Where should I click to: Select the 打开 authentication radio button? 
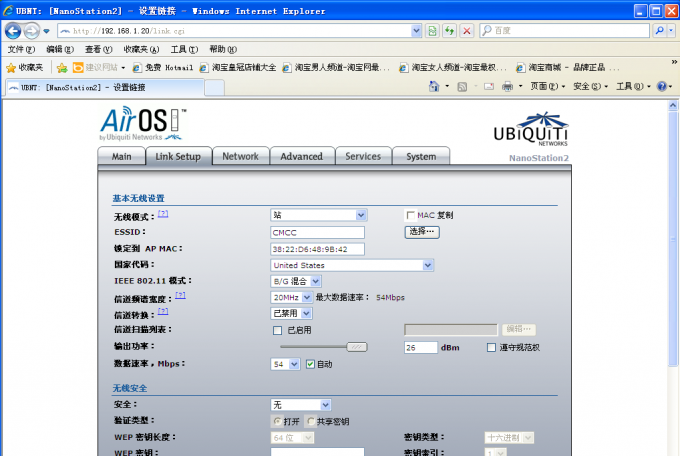[278, 421]
